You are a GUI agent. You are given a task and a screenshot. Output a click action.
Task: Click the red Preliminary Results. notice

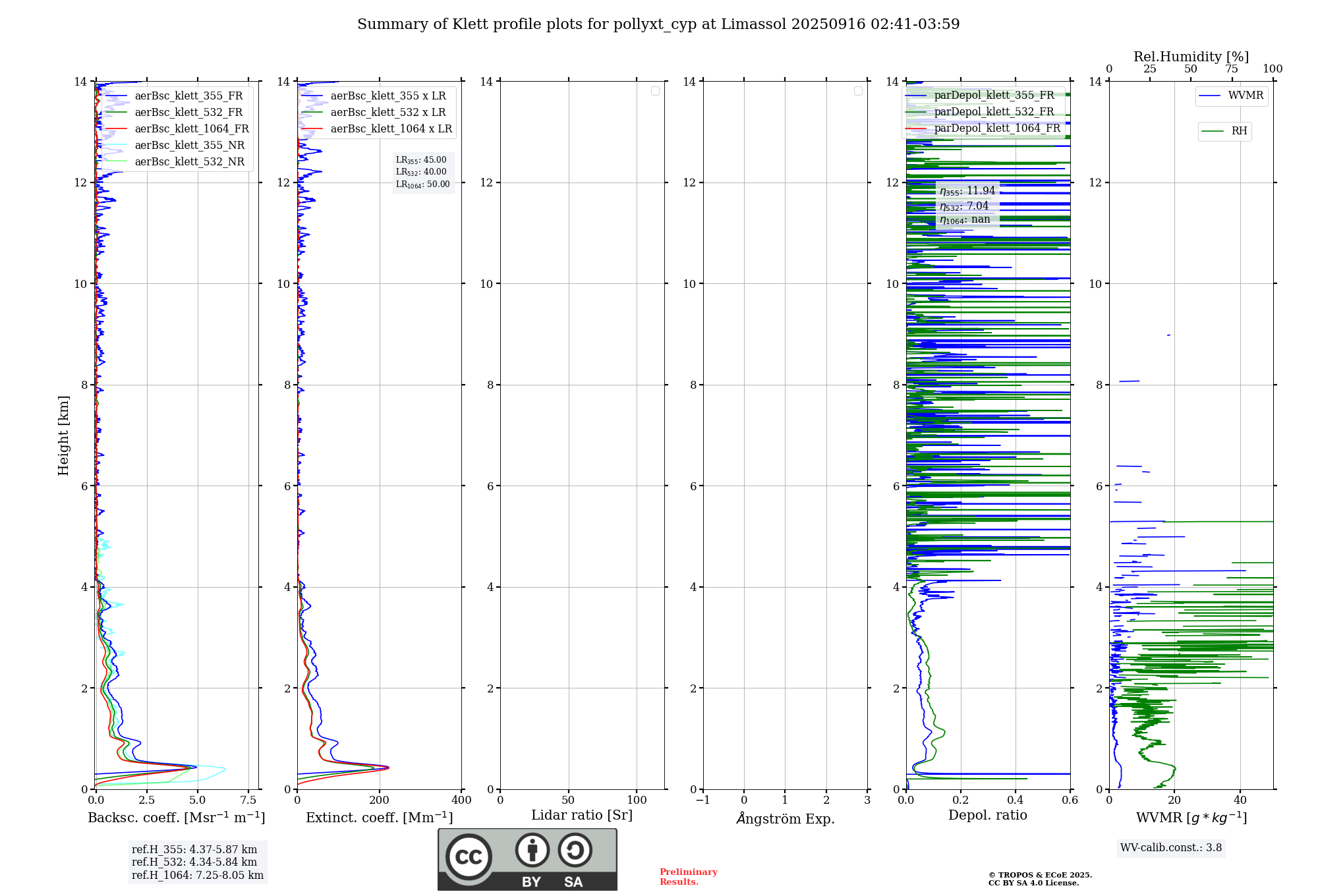coord(689,877)
